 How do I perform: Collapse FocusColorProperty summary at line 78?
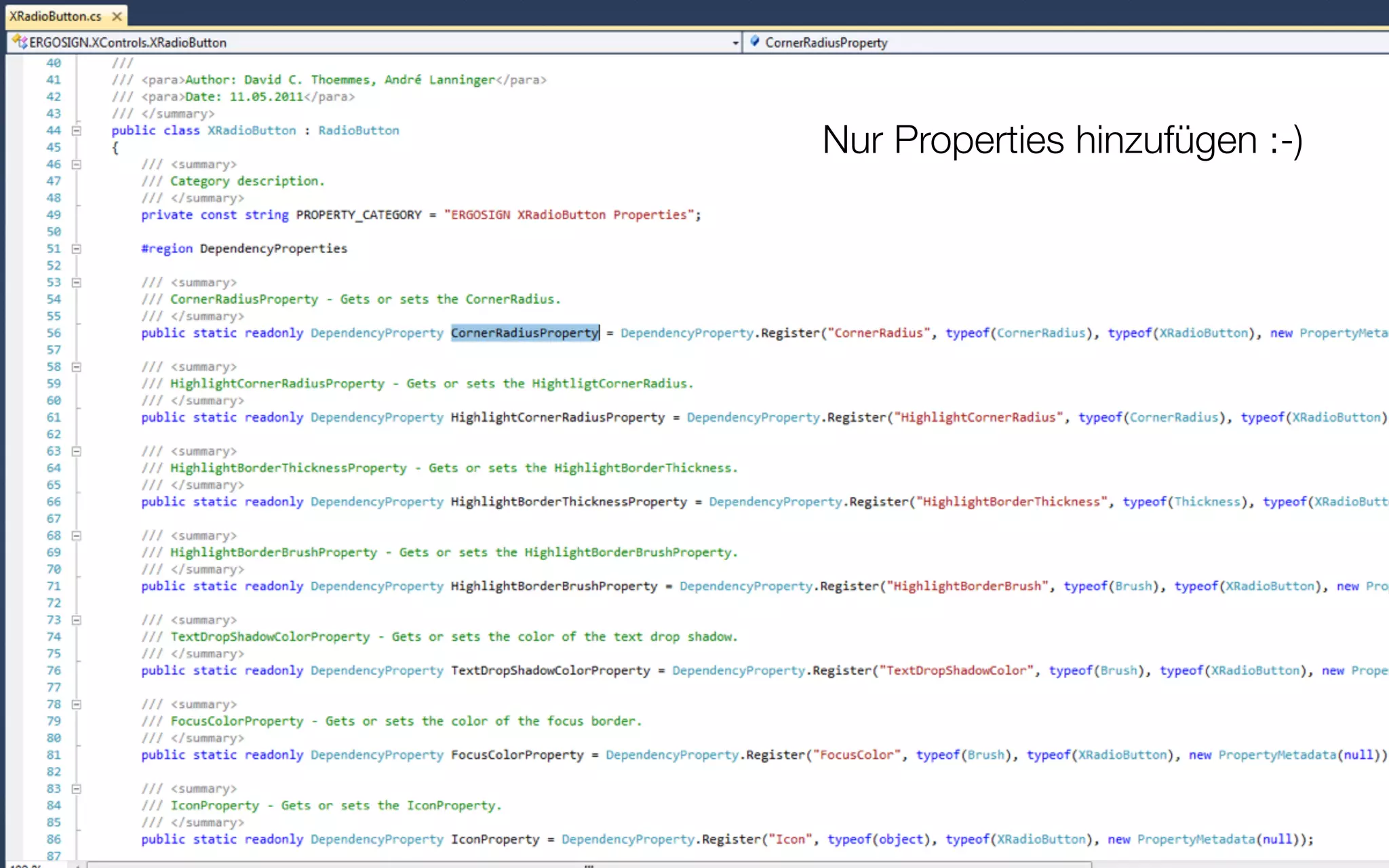pyautogui.click(x=77, y=705)
